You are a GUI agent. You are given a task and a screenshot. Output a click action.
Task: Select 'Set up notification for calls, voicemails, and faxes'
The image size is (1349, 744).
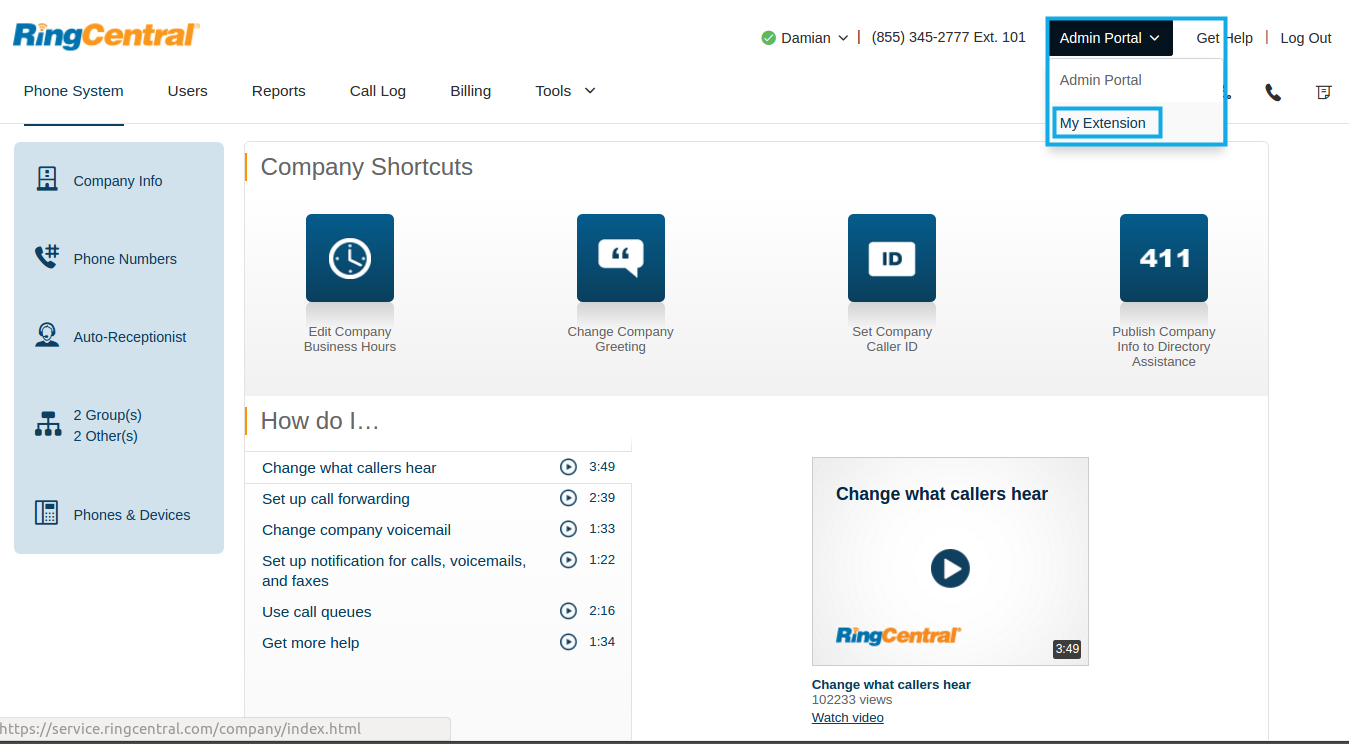tap(394, 571)
